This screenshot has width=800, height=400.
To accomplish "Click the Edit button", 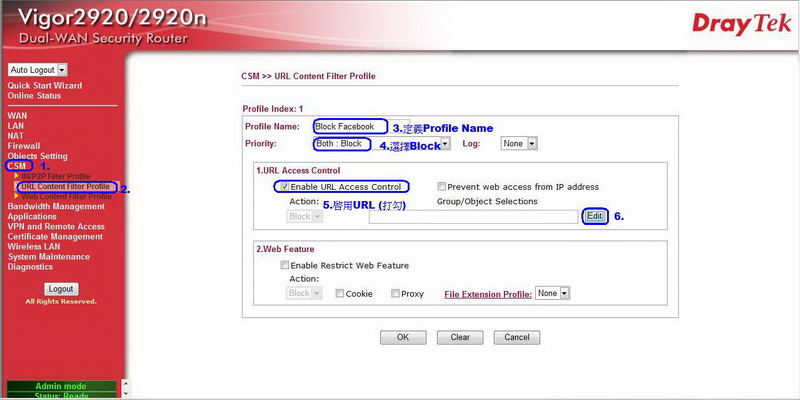I will tap(594, 216).
